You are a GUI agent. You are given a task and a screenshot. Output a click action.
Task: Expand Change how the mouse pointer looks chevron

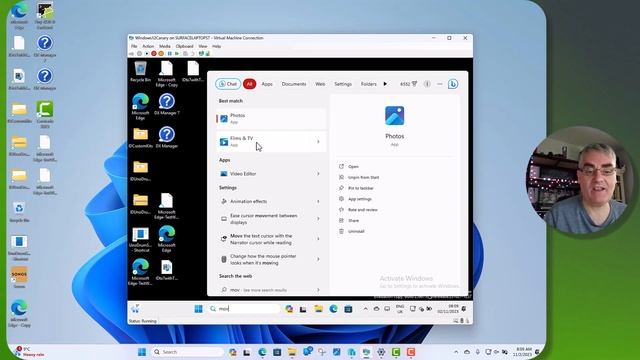318,259
